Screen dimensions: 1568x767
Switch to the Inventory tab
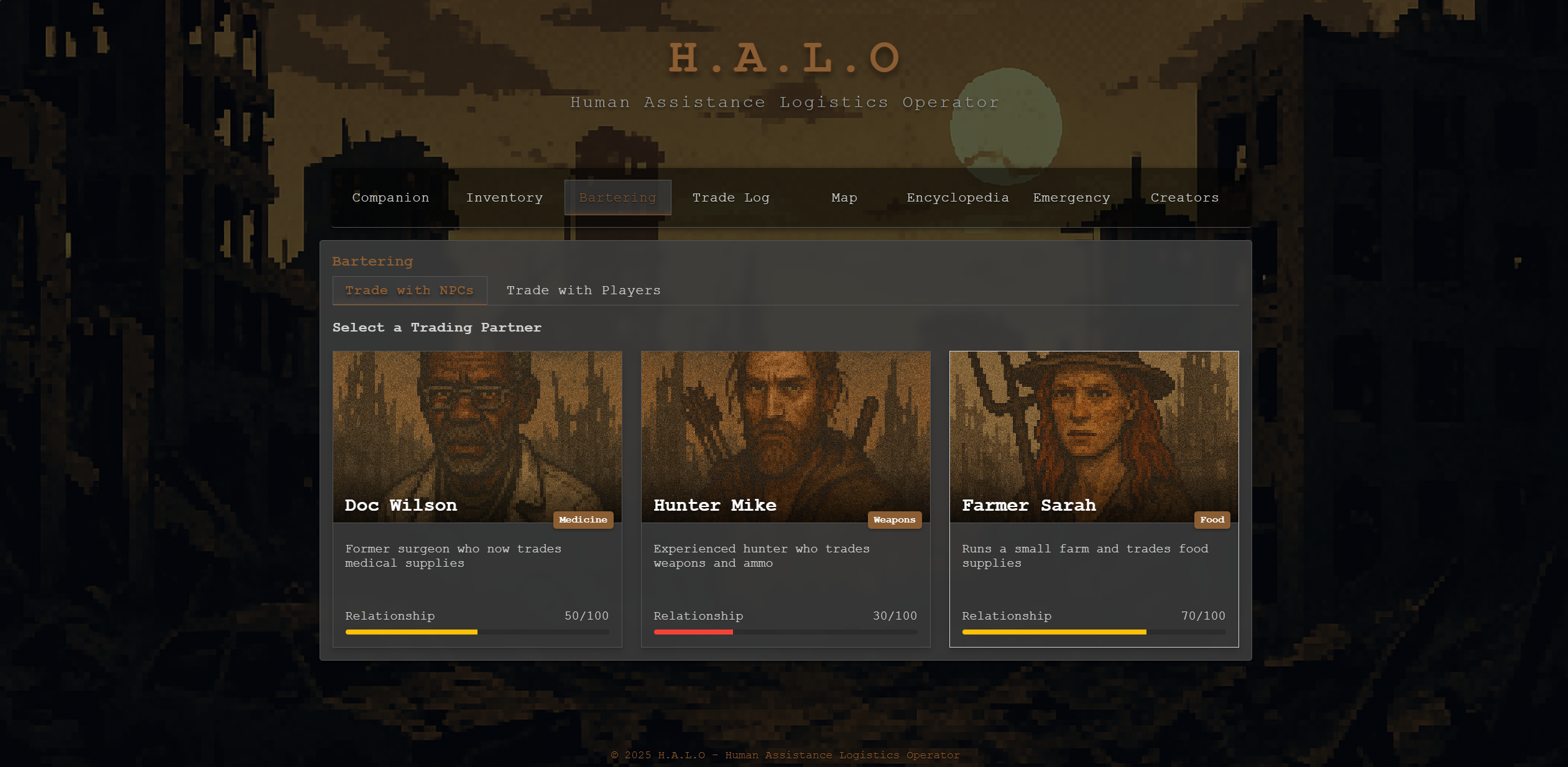[x=504, y=198]
